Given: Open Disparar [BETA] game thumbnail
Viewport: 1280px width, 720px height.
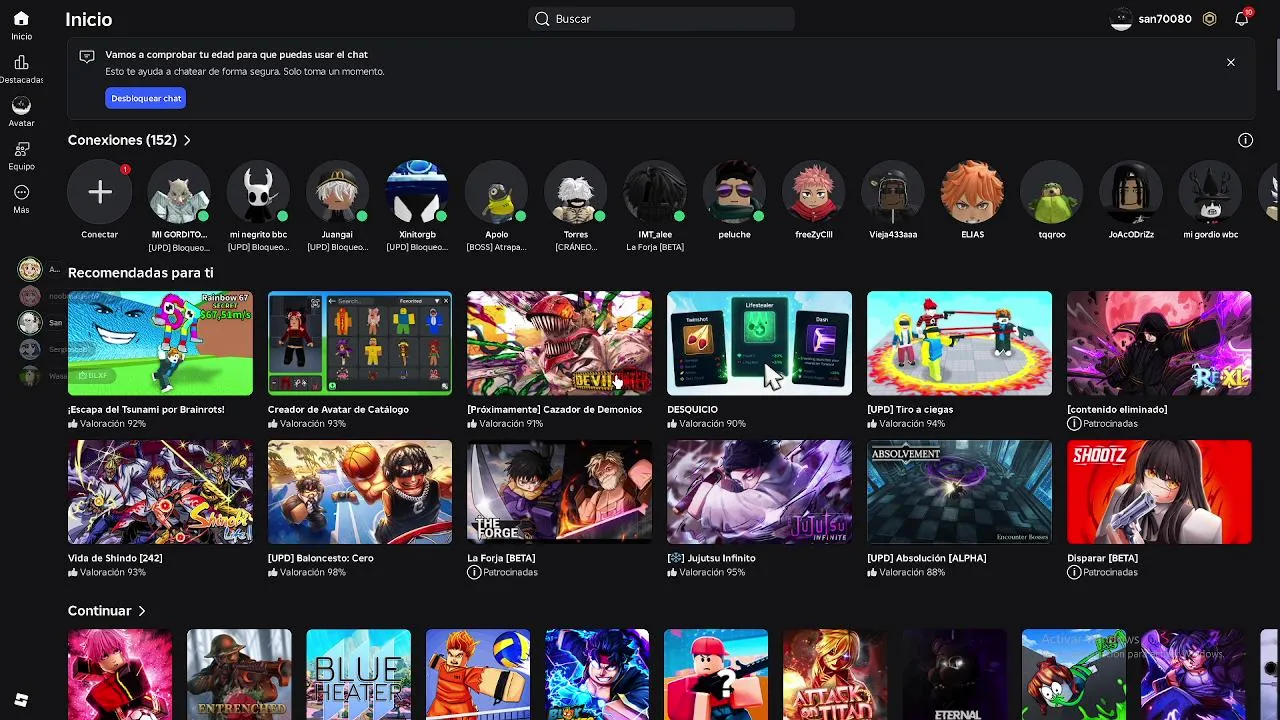Looking at the screenshot, I should coord(1159,492).
